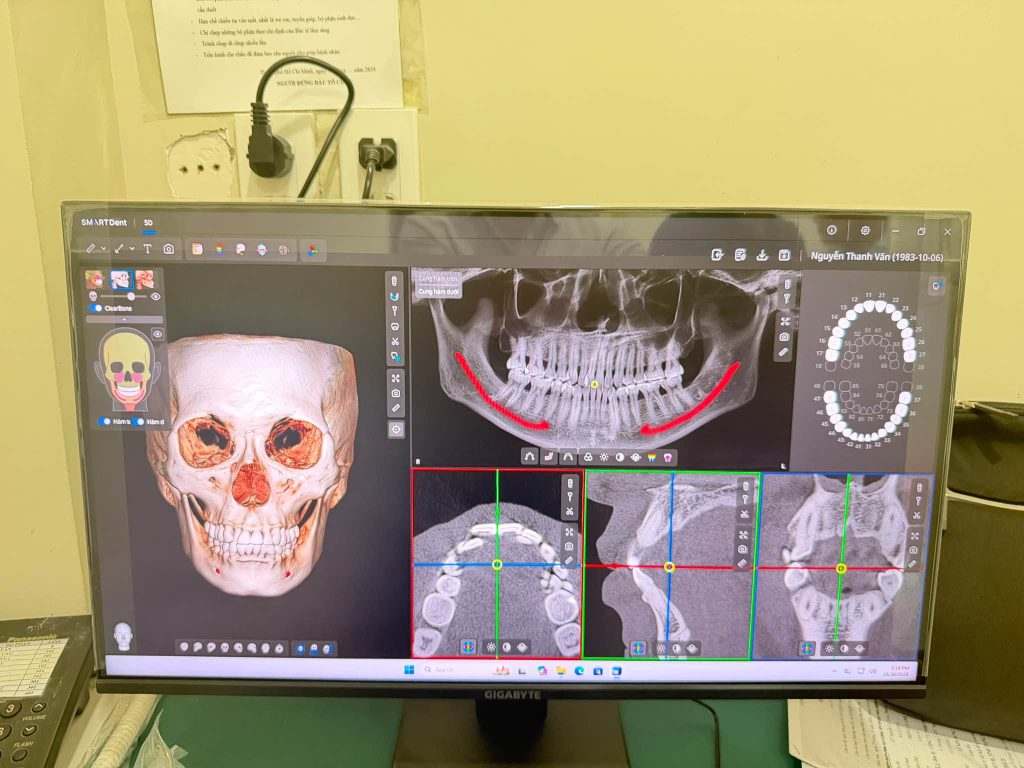
Task: Click the pink tooth icon under panorama
Action: 667,458
